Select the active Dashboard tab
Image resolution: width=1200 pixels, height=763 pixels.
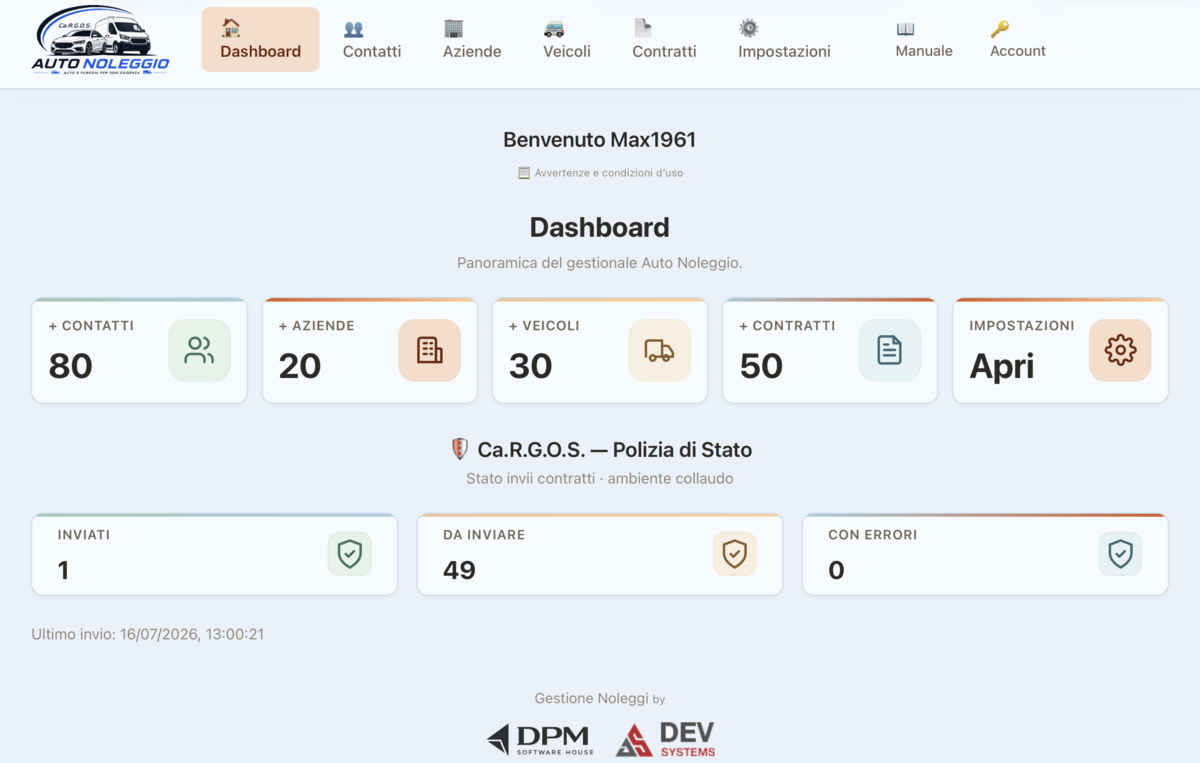coord(260,40)
